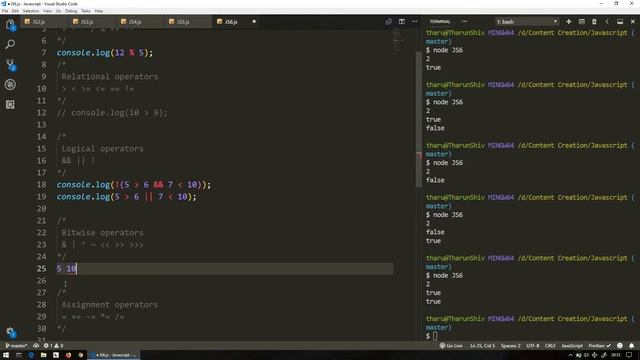Open terminal panel views ellipsis
Screen dimensions: 640x360
pyautogui.click(x=464, y=22)
